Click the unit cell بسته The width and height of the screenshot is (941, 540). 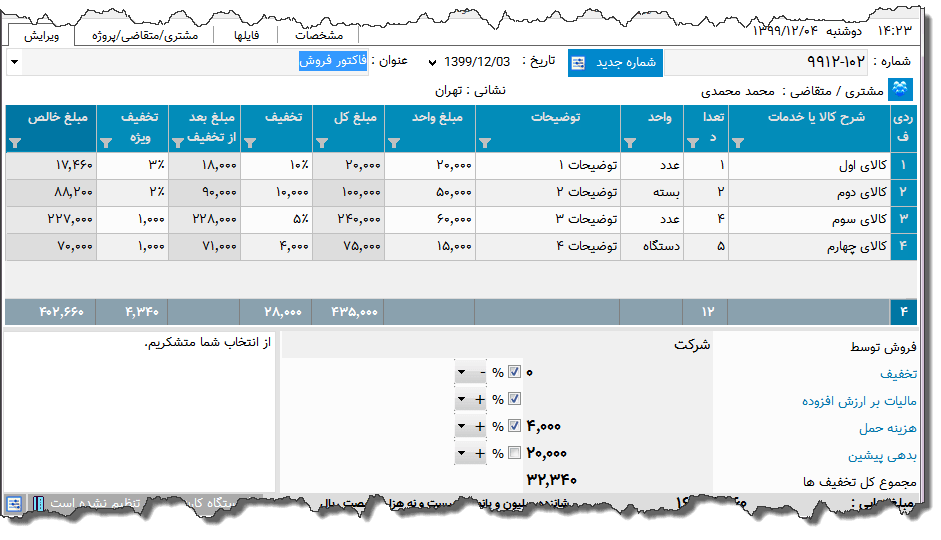(652, 193)
